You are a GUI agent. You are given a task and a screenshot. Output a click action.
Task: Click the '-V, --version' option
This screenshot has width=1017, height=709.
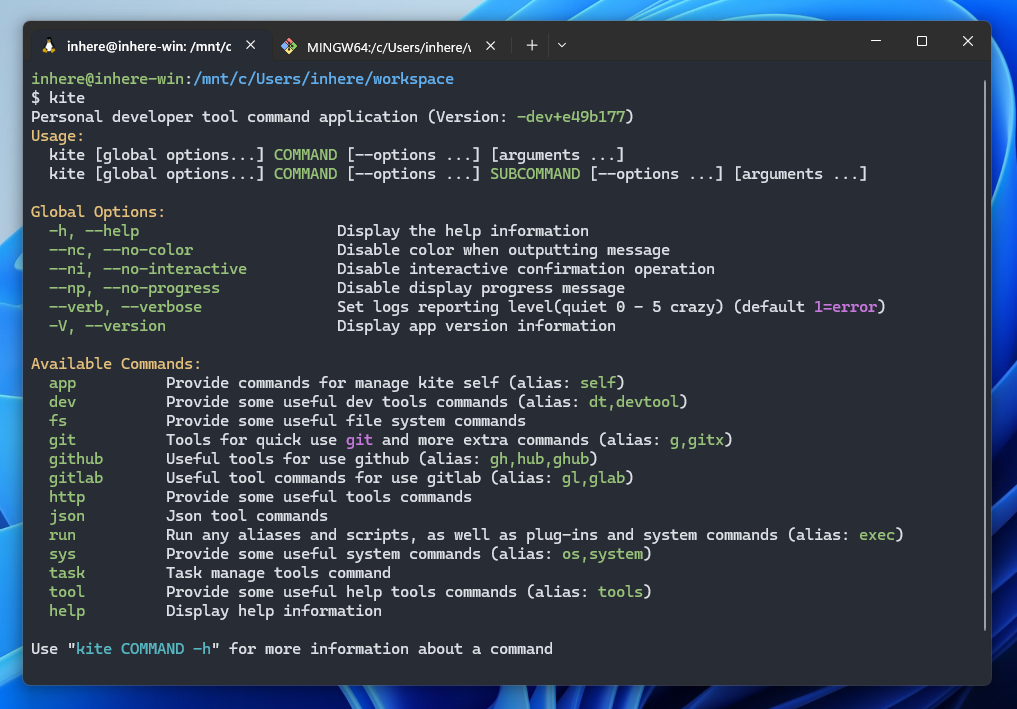108,326
